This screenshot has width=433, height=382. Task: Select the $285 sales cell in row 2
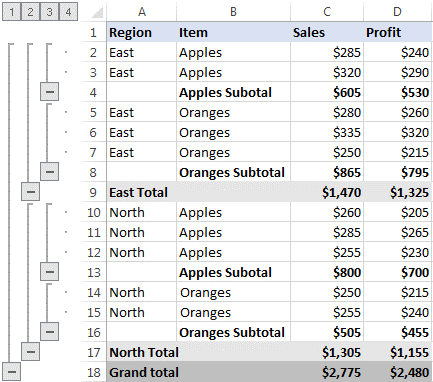[x=327, y=52]
